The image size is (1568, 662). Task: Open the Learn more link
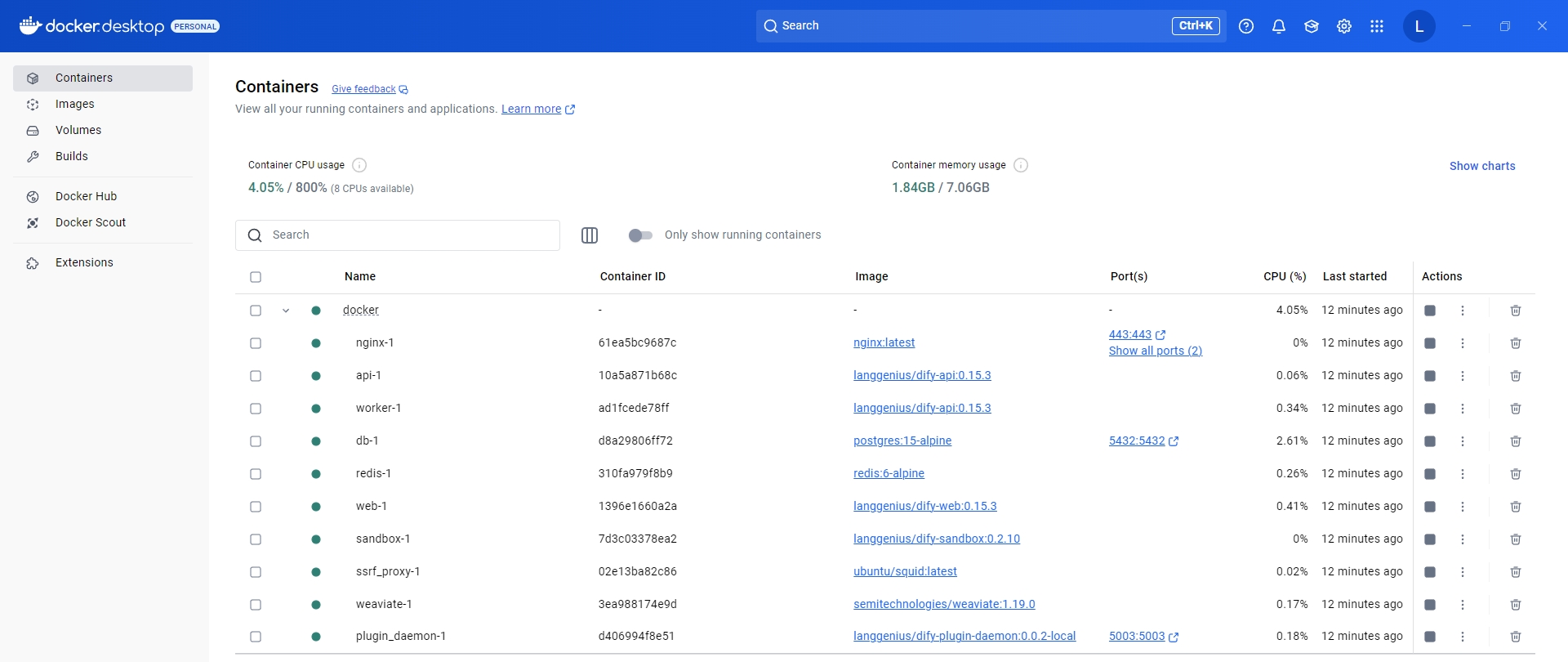coord(538,110)
